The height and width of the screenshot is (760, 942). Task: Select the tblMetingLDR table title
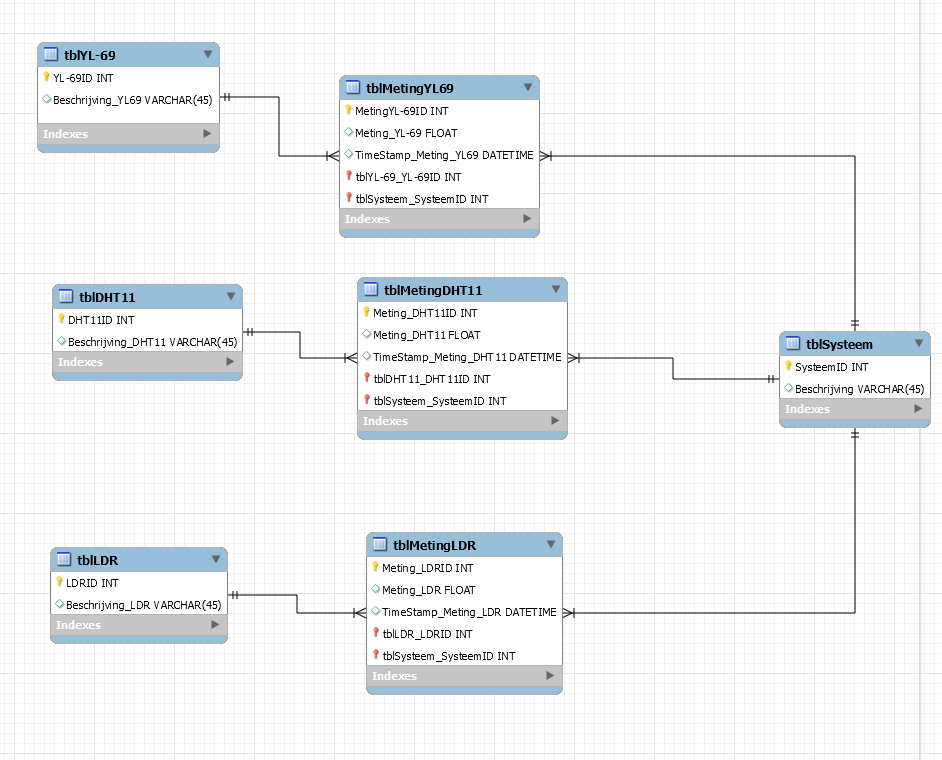coord(434,546)
